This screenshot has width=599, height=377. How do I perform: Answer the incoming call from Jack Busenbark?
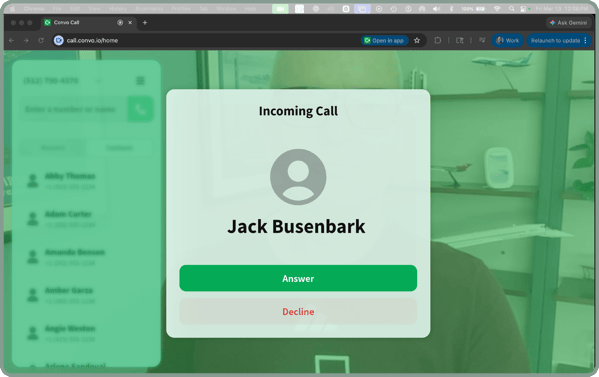tap(298, 278)
